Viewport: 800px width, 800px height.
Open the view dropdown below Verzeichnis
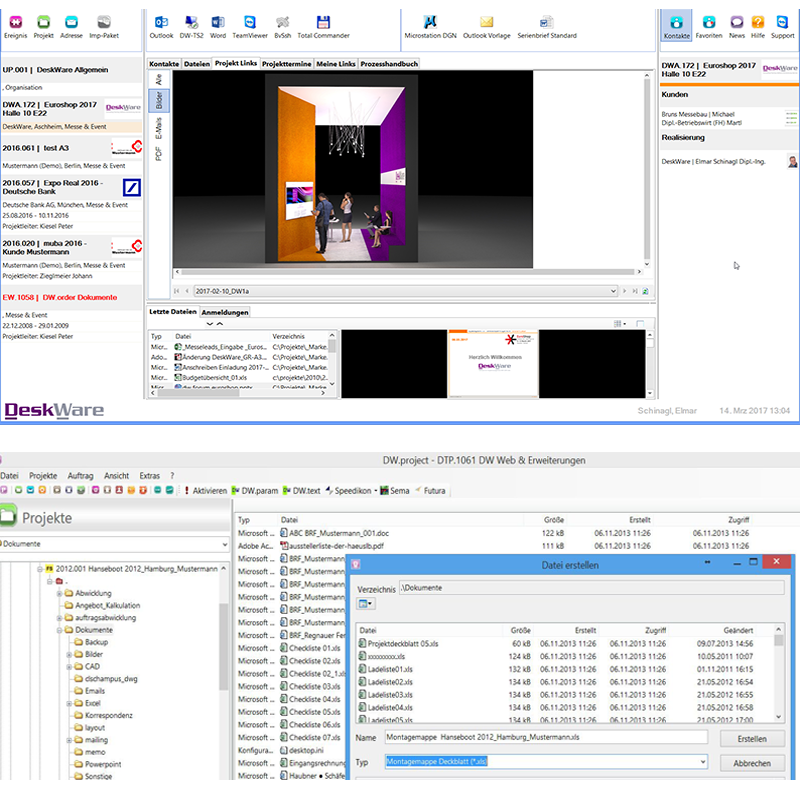366,604
